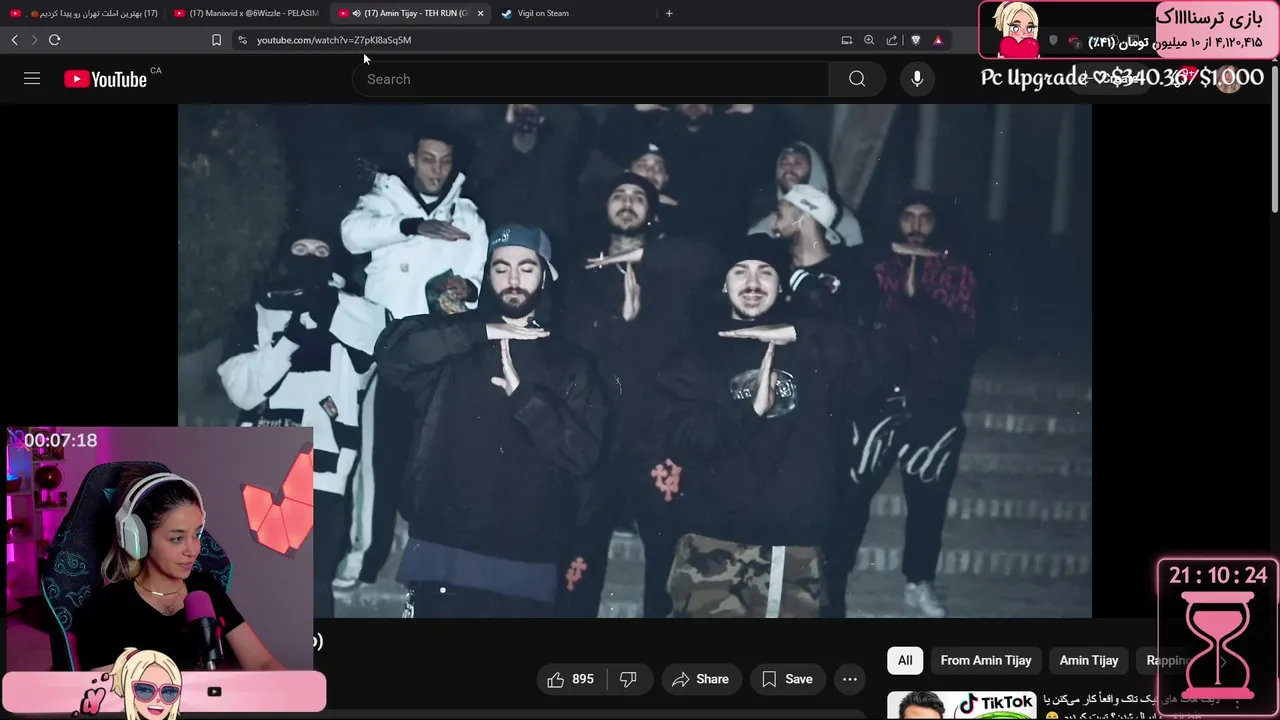Close the Amin Tijay TEH RUN tab

[480, 13]
